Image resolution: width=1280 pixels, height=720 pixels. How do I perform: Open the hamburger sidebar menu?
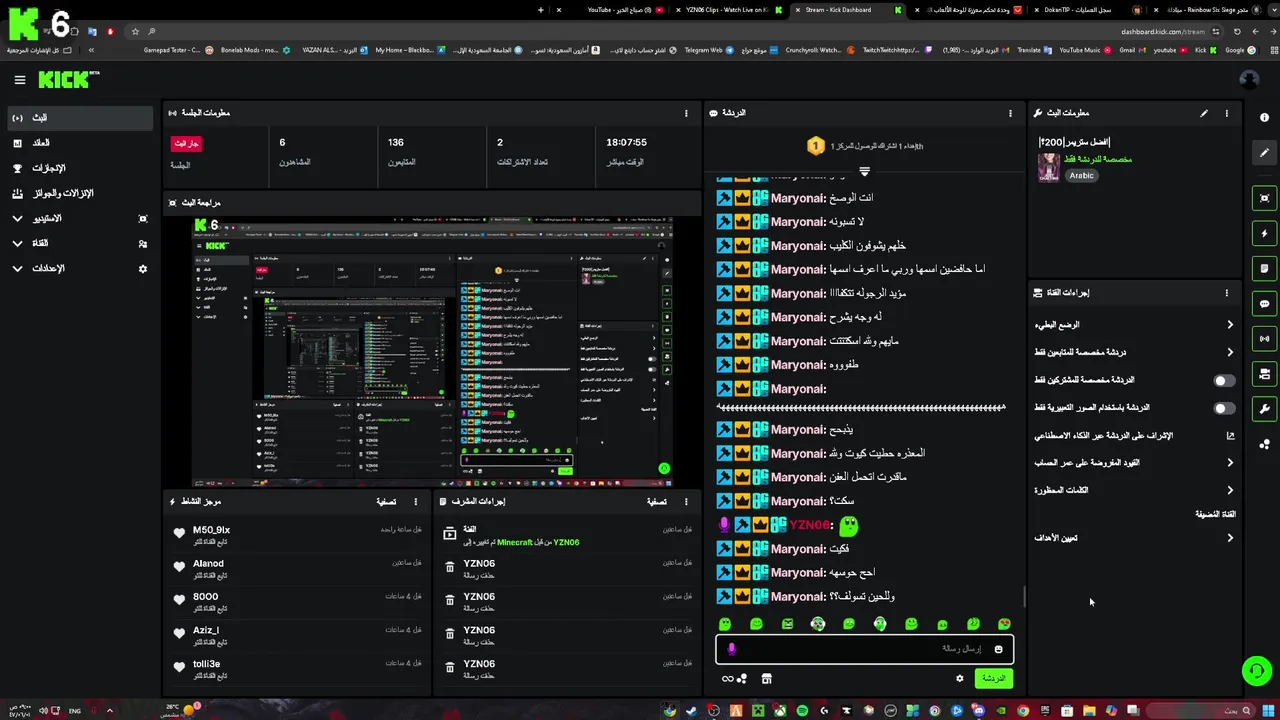19,80
